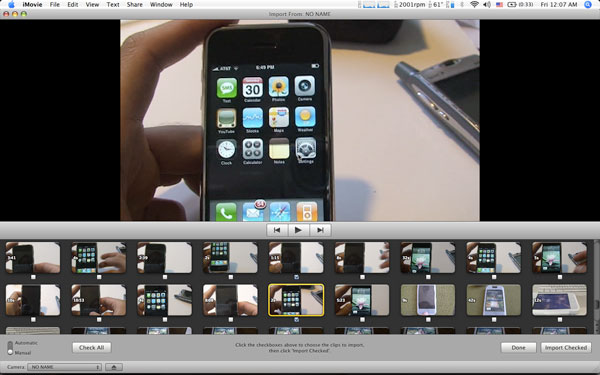Viewport: 600px width, 375px height.
Task: Tick the checkbox under the 8:09 clip
Action: [231, 320]
